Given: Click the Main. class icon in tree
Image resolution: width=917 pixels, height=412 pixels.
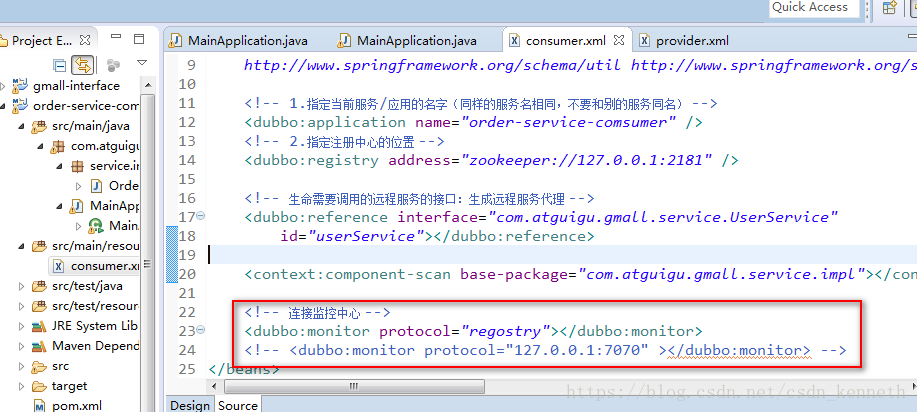Looking at the screenshot, I should click(x=96, y=226).
